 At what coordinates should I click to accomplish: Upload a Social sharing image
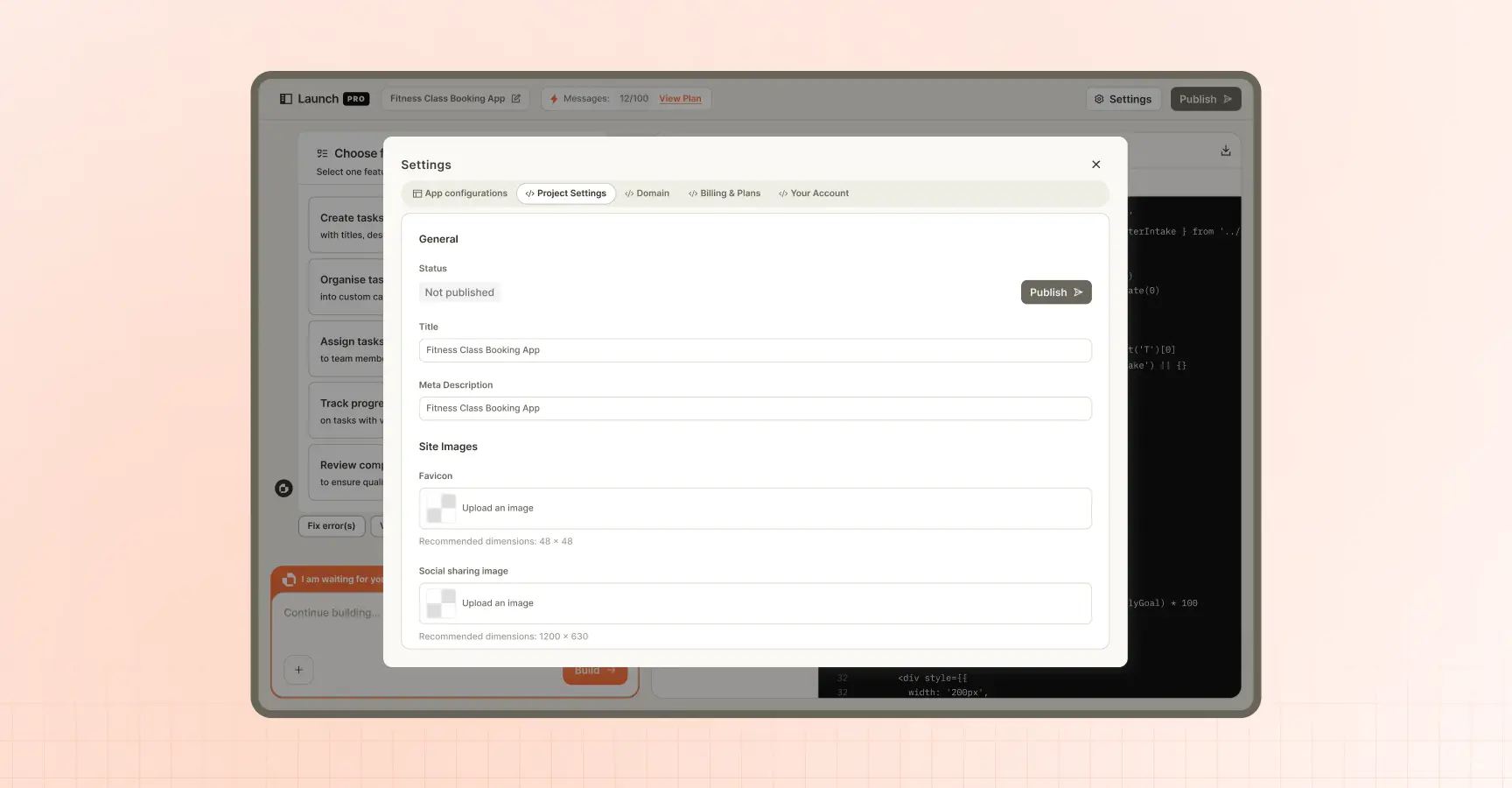(x=755, y=603)
